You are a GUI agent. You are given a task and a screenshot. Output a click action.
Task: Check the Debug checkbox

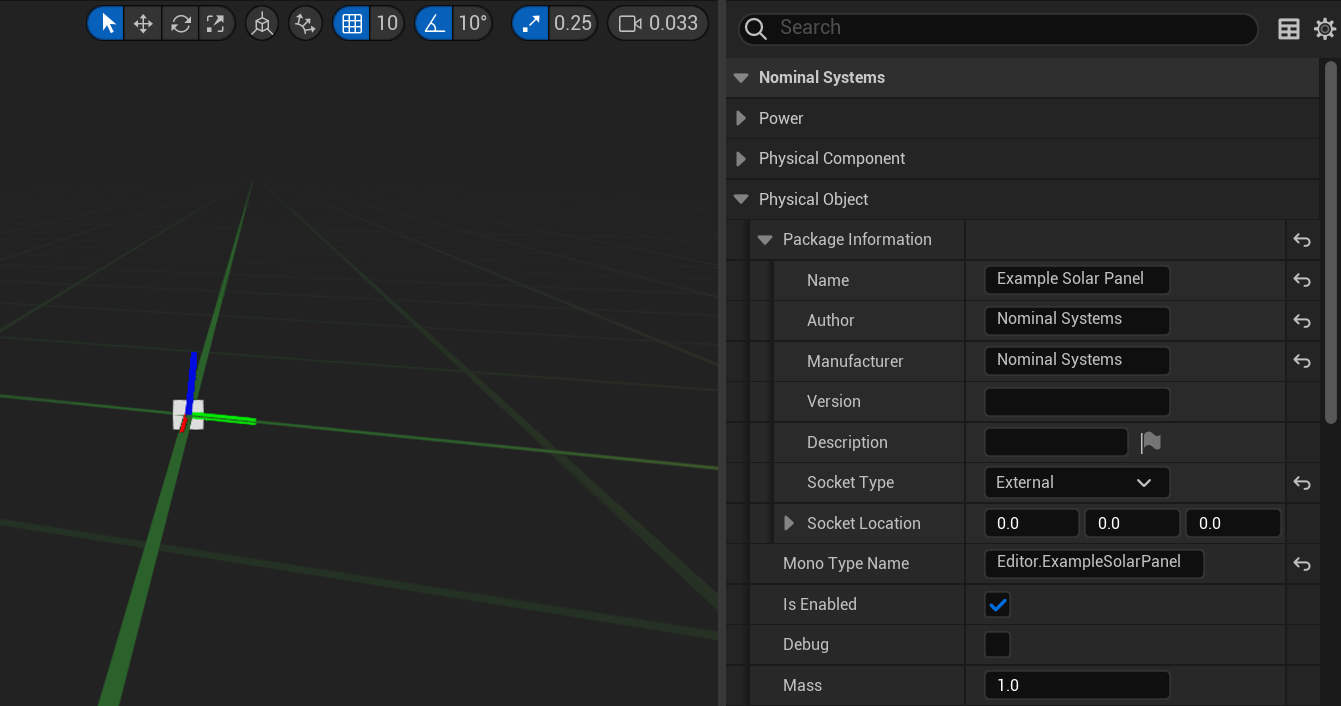point(997,645)
